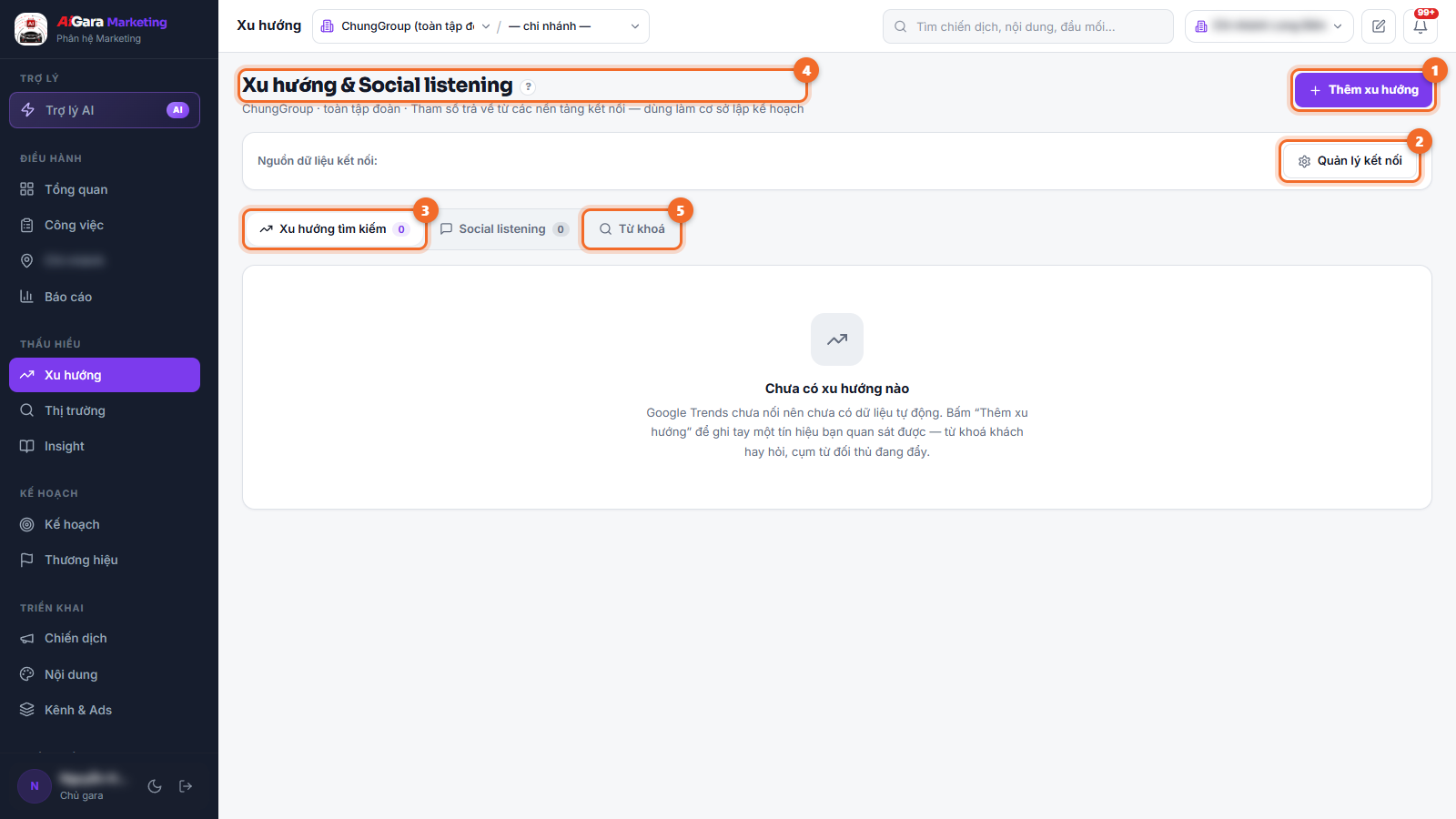This screenshot has height=819, width=1456.
Task: Click the AI badge on Trợ lý AI
Action: pyautogui.click(x=177, y=110)
